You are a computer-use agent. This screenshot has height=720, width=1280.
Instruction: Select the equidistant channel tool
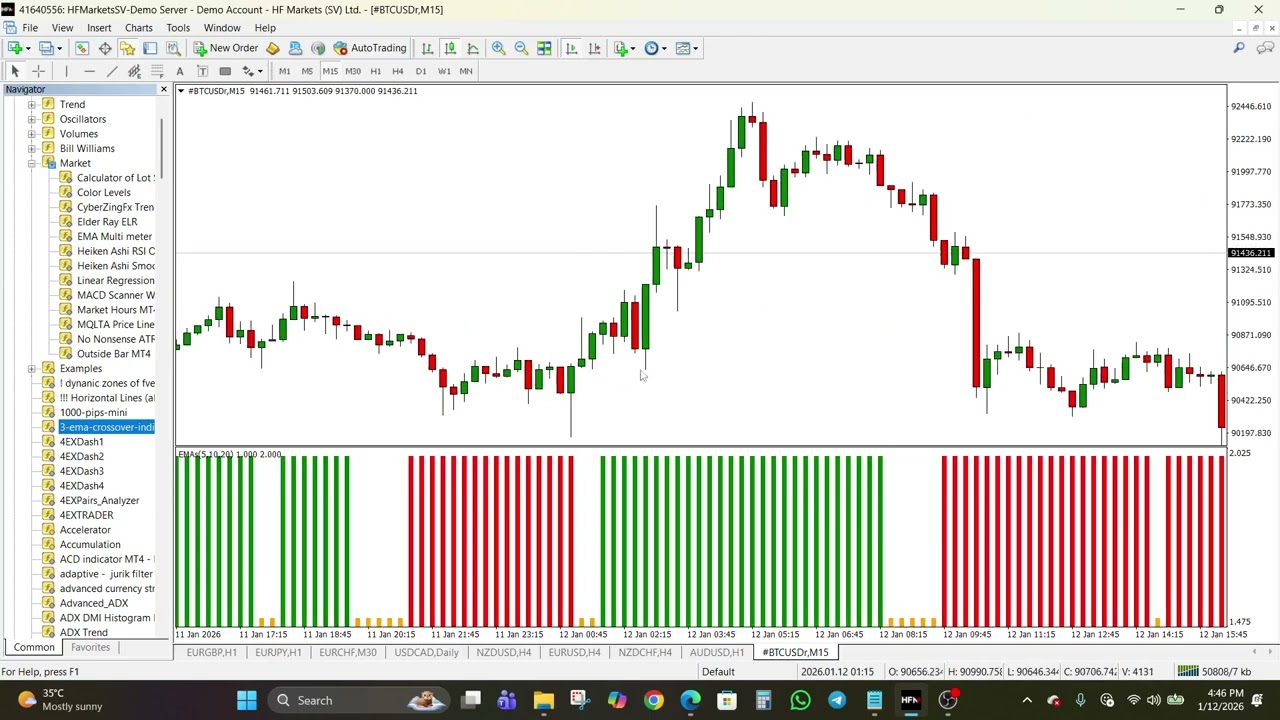[134, 71]
